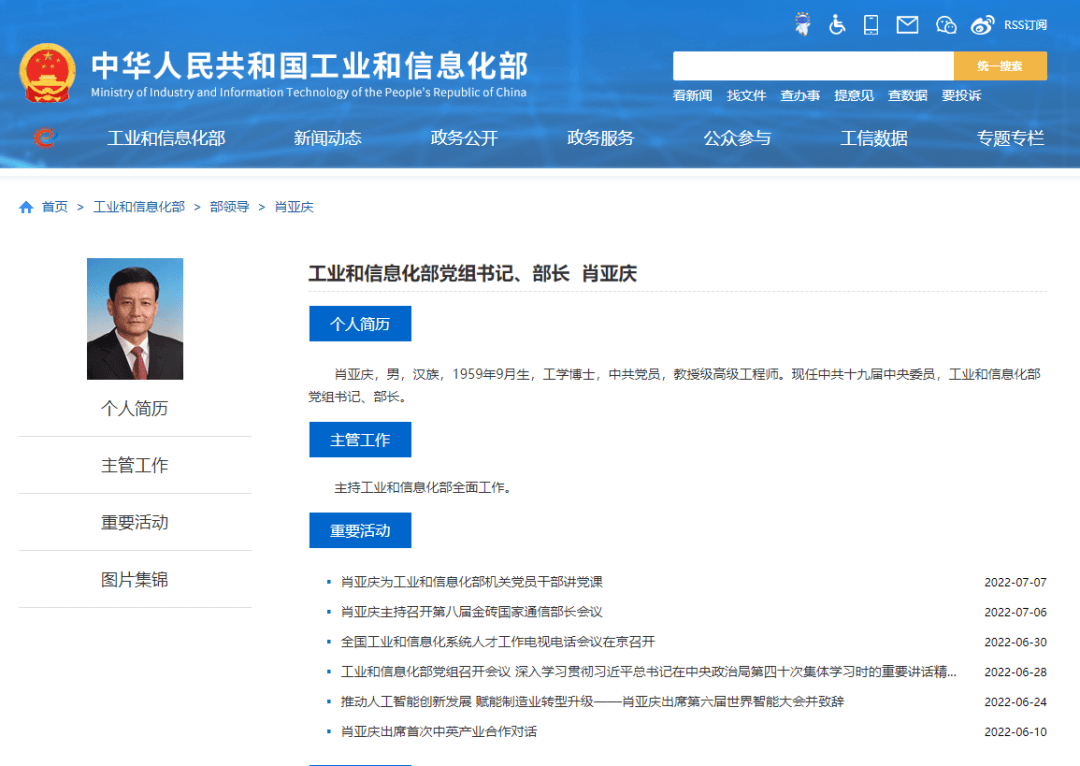This screenshot has width=1080, height=766.
Task: Open the Weibo icon in header
Action: tap(983, 25)
